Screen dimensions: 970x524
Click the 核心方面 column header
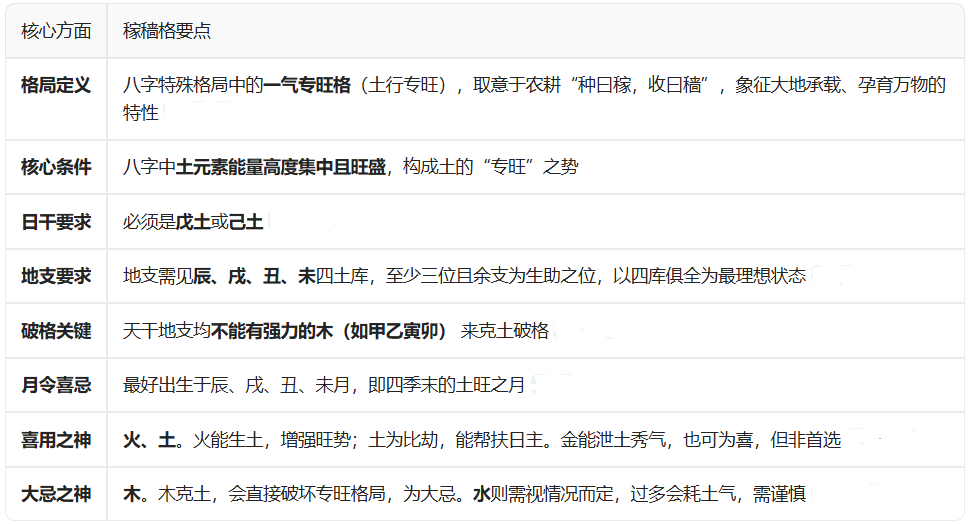click(x=56, y=31)
